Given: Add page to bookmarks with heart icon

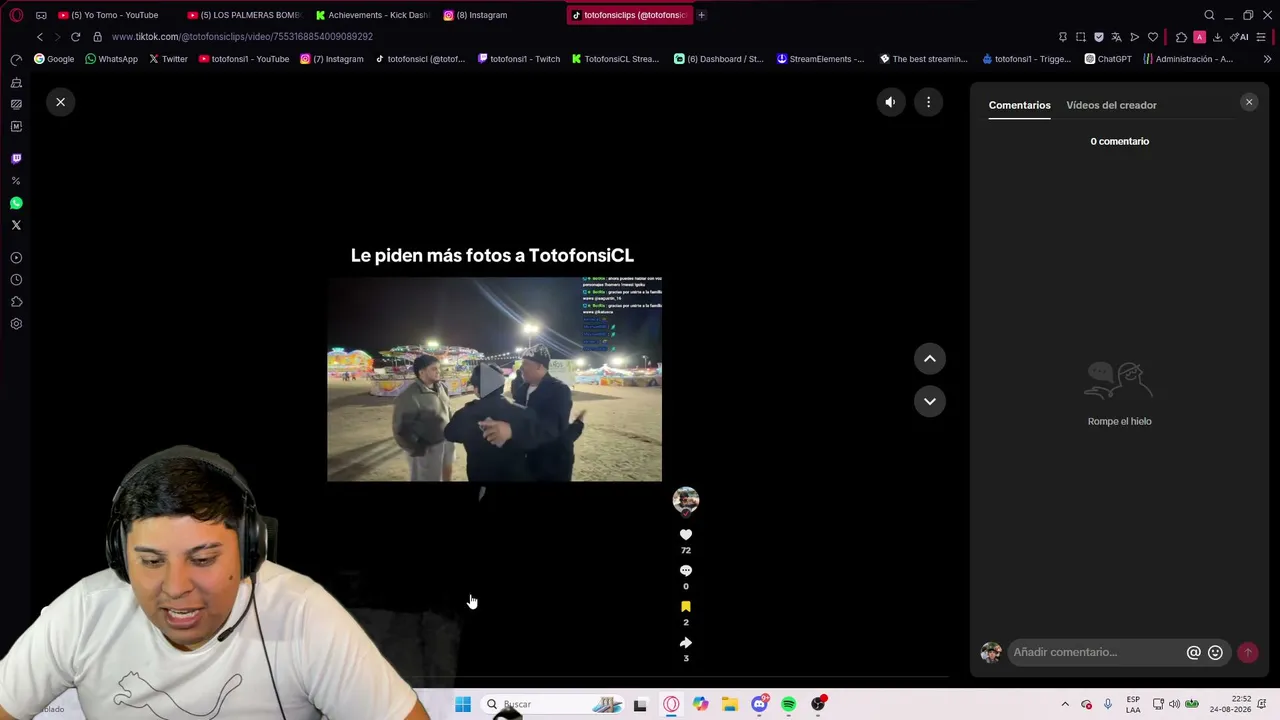Looking at the screenshot, I should click(1153, 37).
